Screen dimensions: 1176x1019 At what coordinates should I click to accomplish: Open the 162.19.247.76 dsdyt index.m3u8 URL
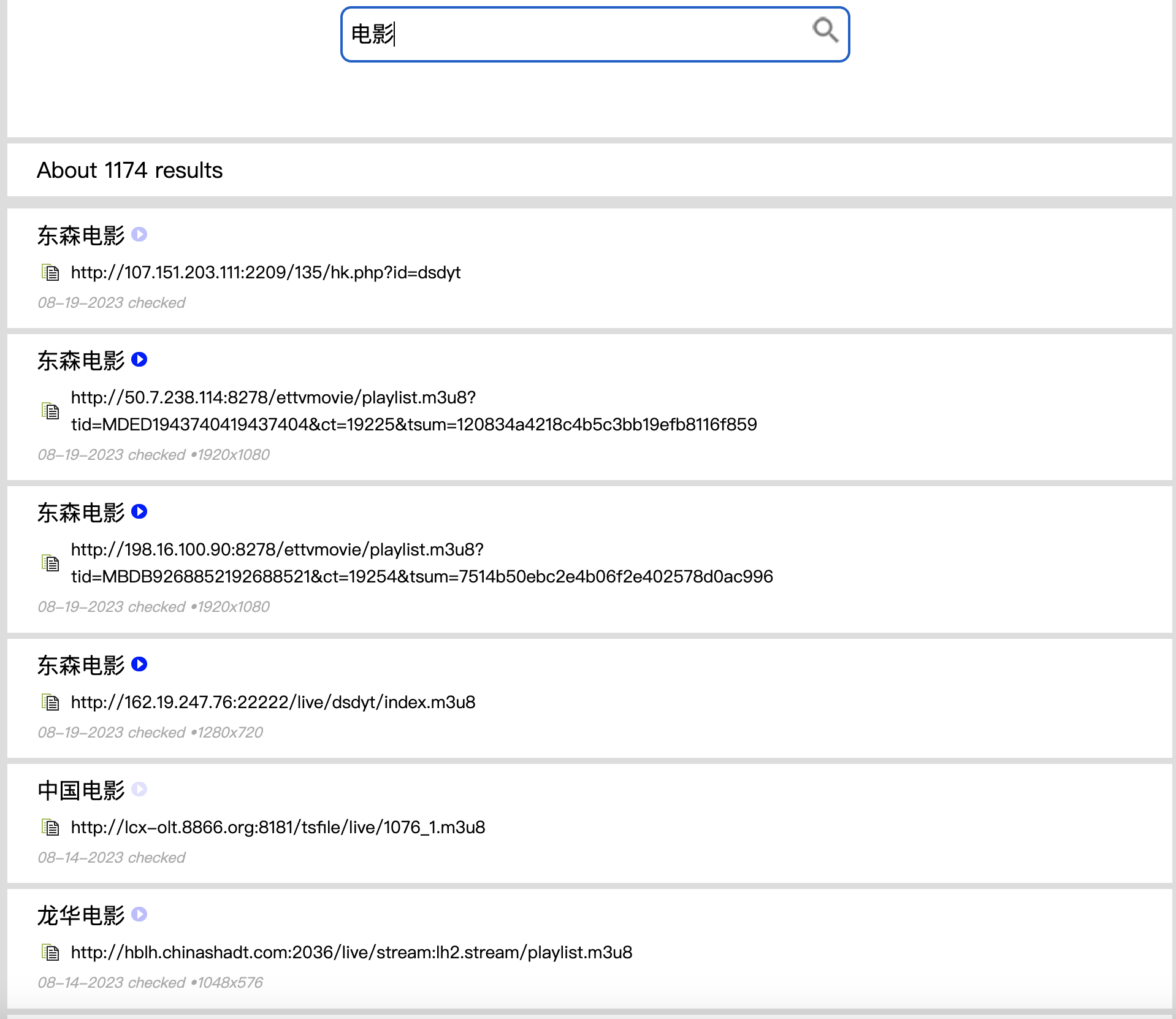(x=273, y=702)
